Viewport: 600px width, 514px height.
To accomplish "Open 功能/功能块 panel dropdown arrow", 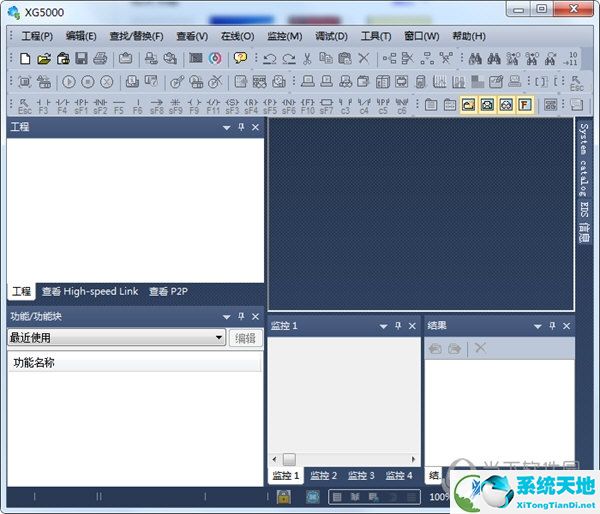I will click(227, 317).
